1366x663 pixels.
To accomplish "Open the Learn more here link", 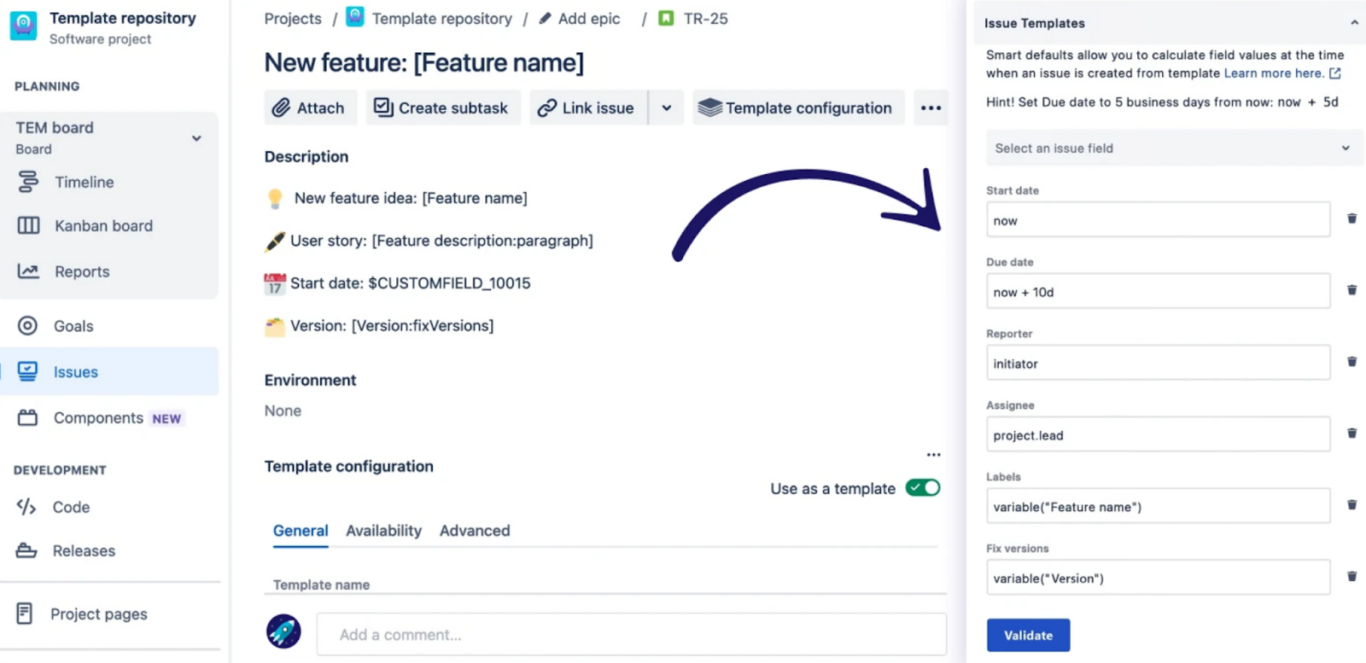I will (1276, 72).
